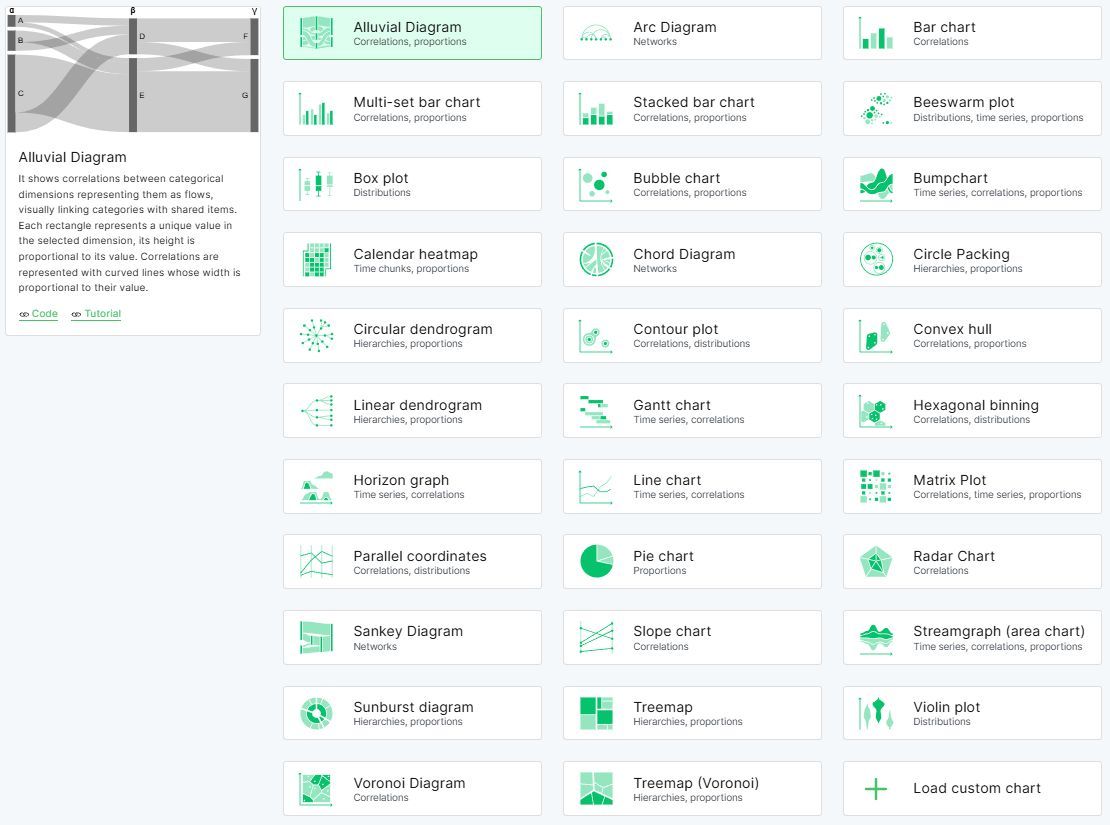Select the 'Bubble chart' title text
Viewport: 1110px width, 825px height.
point(676,178)
